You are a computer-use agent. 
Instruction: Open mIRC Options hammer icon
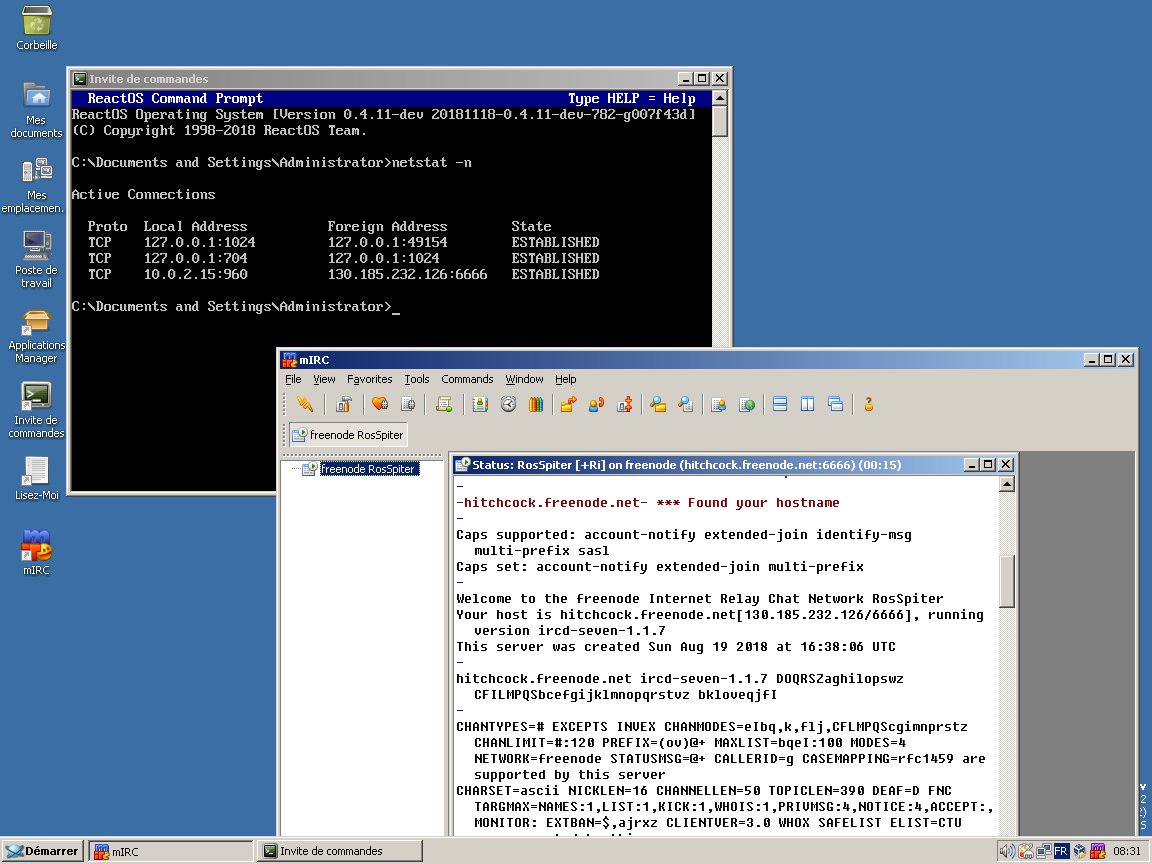(x=344, y=404)
